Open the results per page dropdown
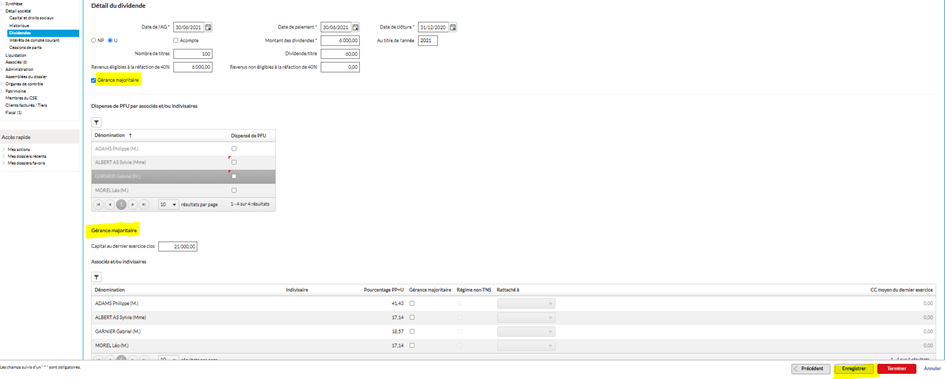Viewport: 945px width, 379px height. tap(168, 204)
